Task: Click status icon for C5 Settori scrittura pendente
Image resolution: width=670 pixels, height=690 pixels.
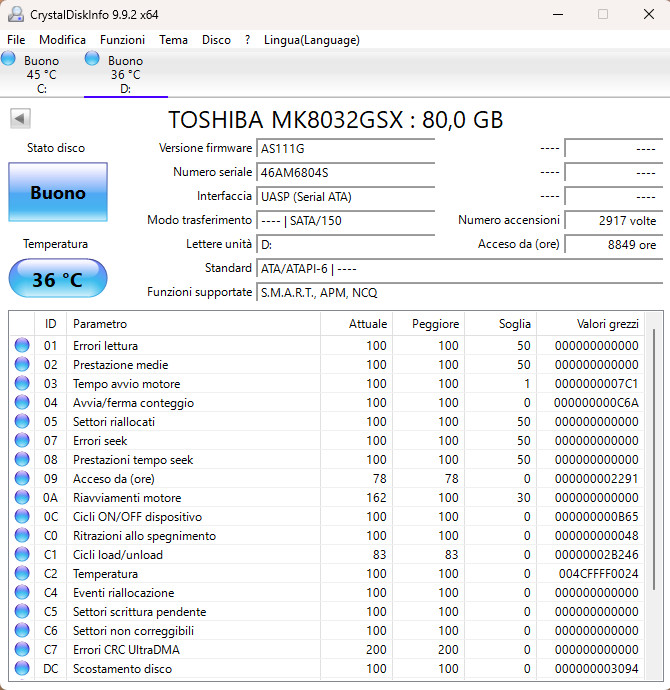Action: (x=22, y=611)
